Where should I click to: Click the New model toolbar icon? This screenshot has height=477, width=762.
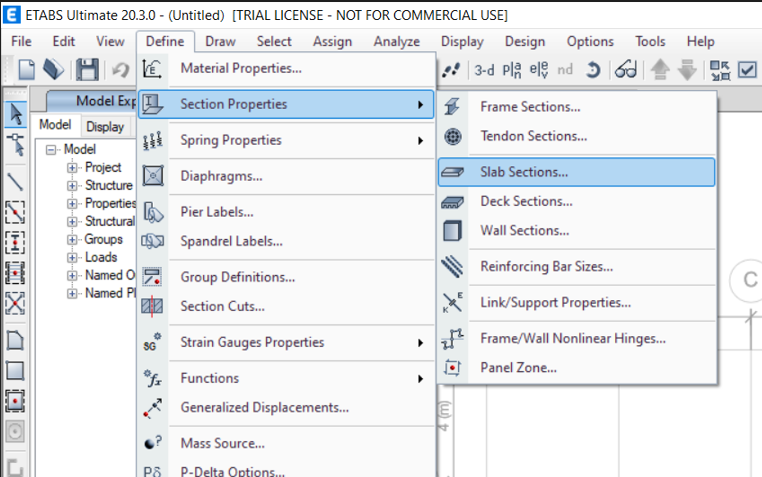(x=28, y=69)
